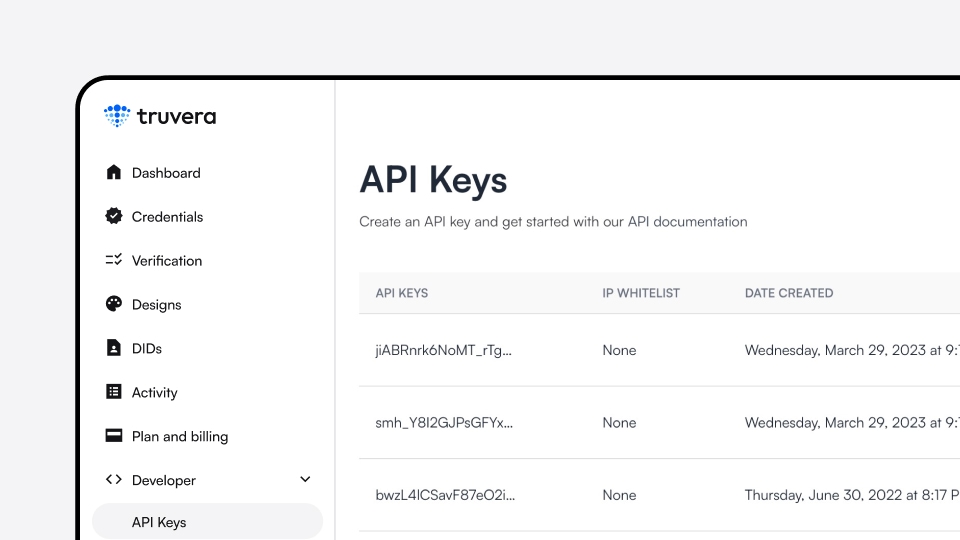Image resolution: width=960 pixels, height=540 pixels.
Task: Click the Truvera logo icon
Action: [x=117, y=116]
